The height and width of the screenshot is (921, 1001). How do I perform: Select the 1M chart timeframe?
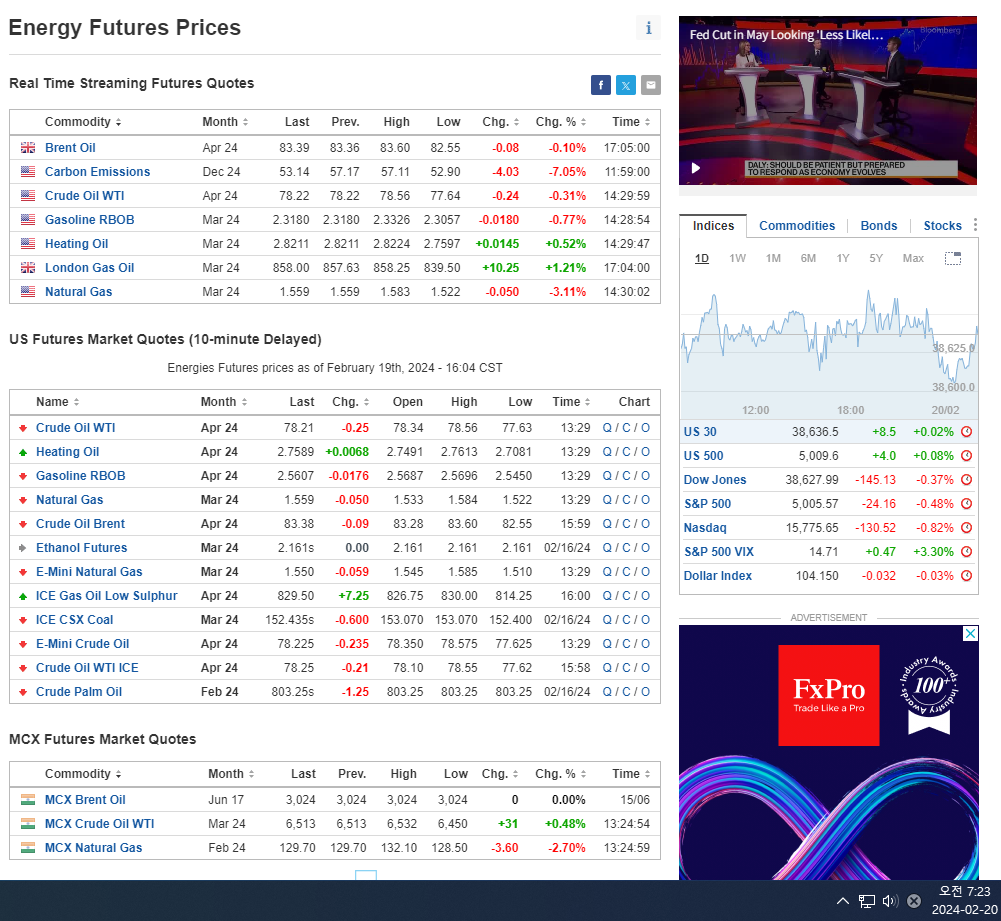pos(773,258)
